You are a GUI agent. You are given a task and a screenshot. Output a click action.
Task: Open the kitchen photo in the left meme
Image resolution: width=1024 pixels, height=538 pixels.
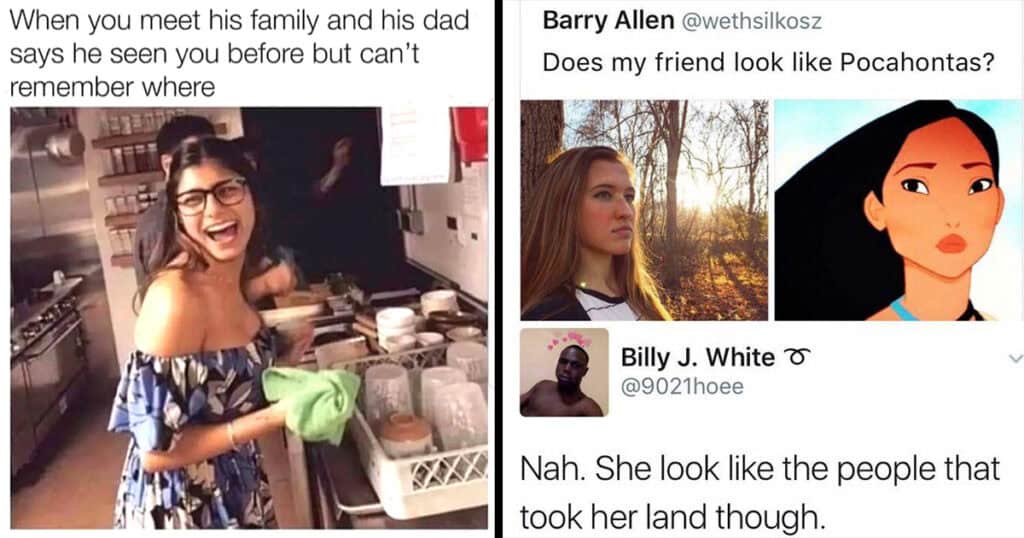(x=249, y=317)
